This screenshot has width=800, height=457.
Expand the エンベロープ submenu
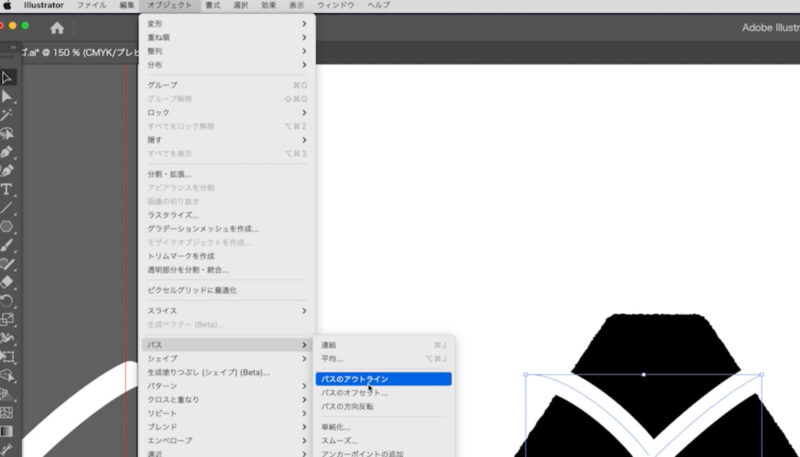(227, 440)
